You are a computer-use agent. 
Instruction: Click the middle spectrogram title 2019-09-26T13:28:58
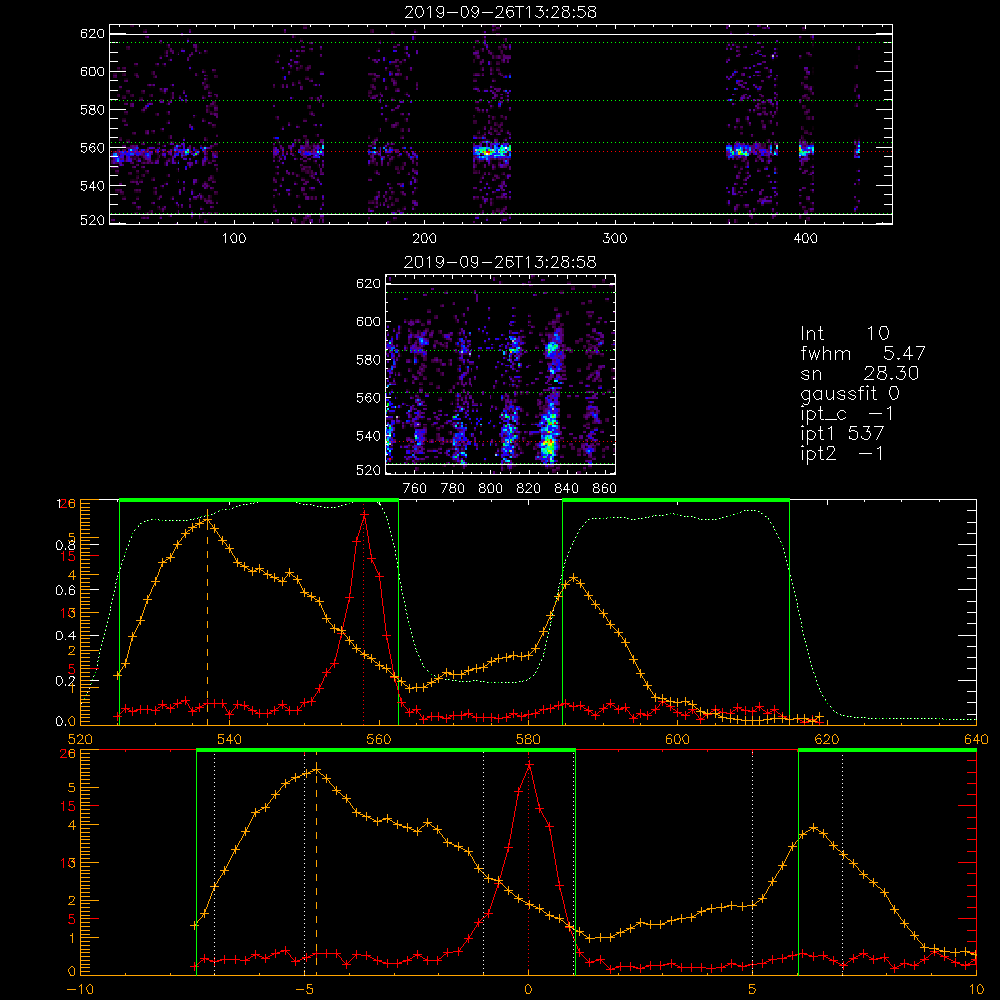pos(500,262)
